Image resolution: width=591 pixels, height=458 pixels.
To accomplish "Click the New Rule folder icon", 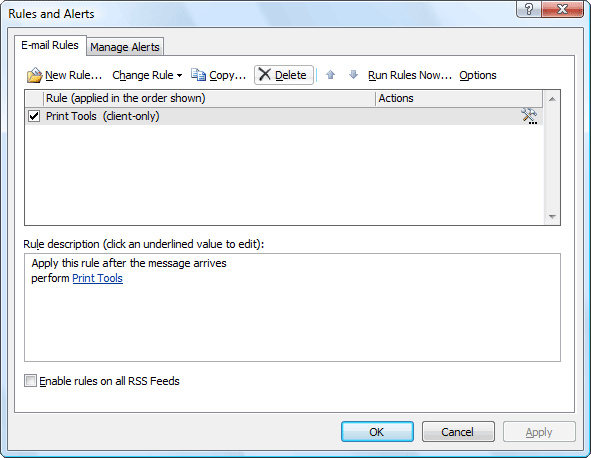I will pyautogui.click(x=35, y=75).
